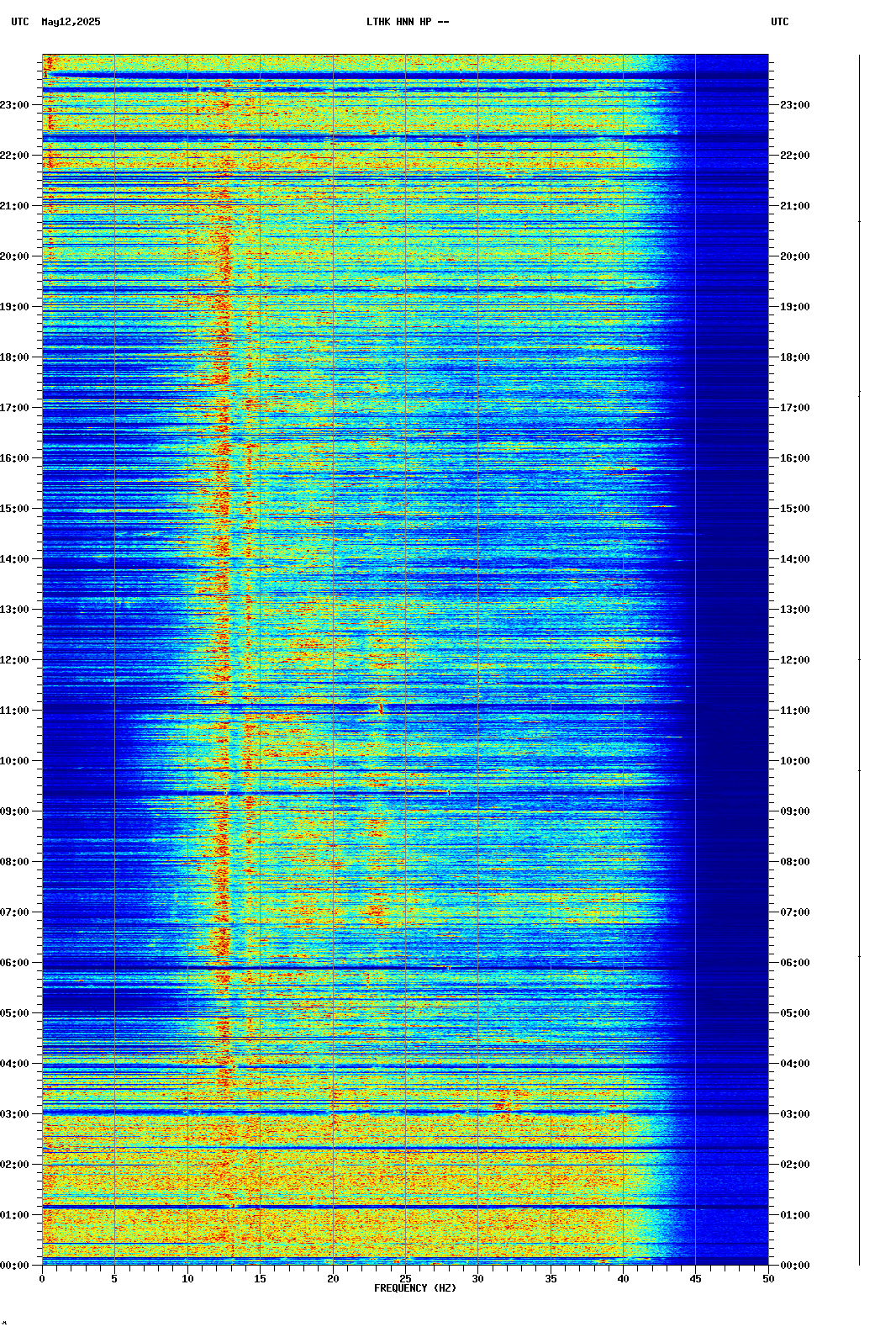
Task: Select 05:00 on the right time axis
Action: click(795, 1013)
